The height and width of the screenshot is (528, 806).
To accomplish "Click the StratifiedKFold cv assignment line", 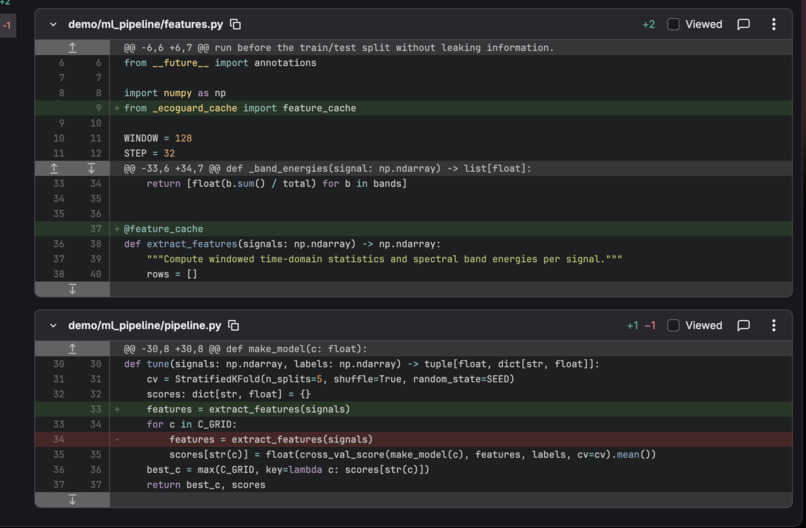I will [x=413, y=379].
